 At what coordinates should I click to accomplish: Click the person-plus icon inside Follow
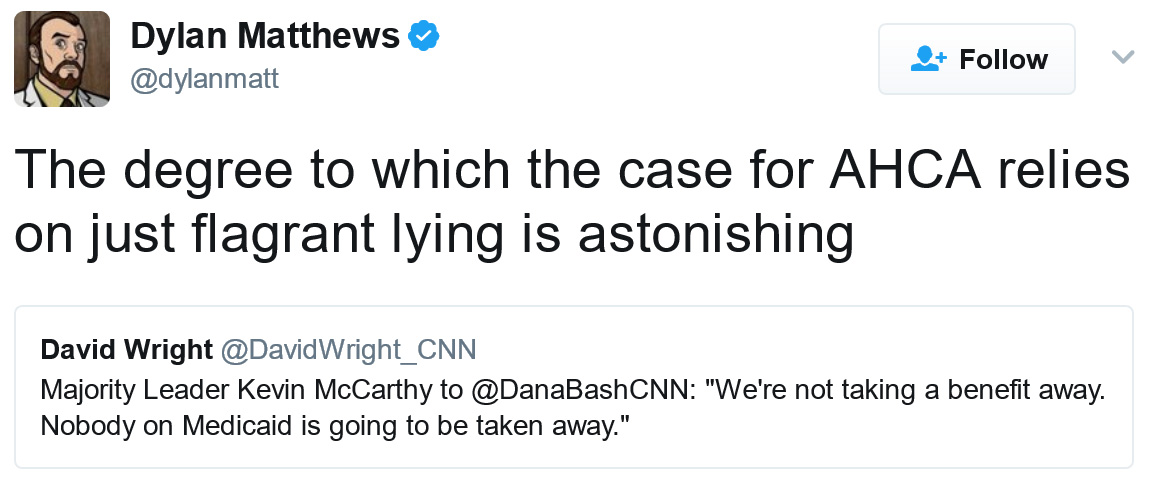[x=928, y=59]
